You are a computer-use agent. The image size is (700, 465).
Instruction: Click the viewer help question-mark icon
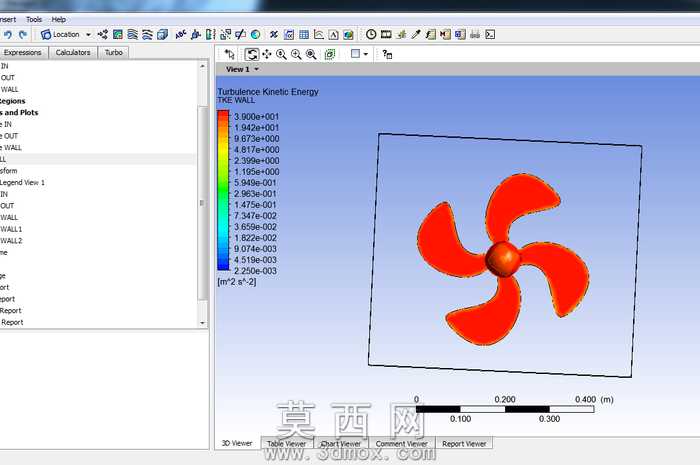coord(388,54)
